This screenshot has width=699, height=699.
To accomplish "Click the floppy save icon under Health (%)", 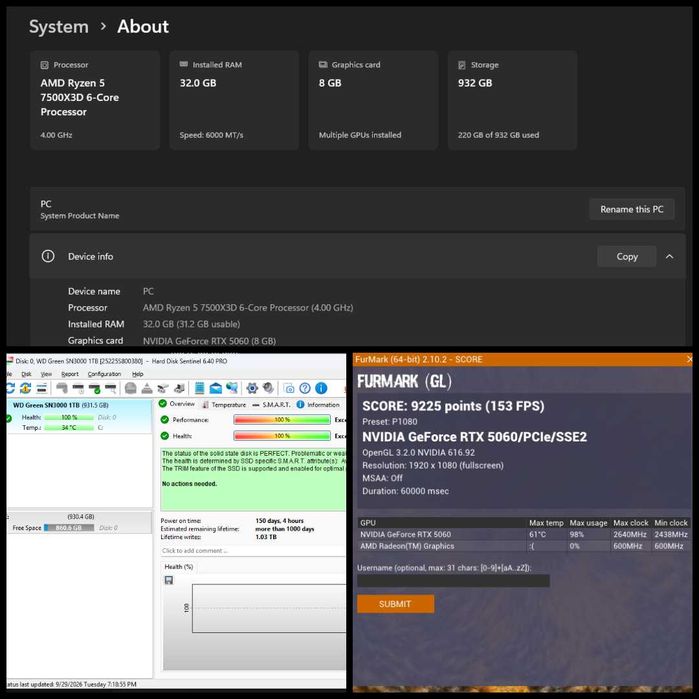I will 169,580.
